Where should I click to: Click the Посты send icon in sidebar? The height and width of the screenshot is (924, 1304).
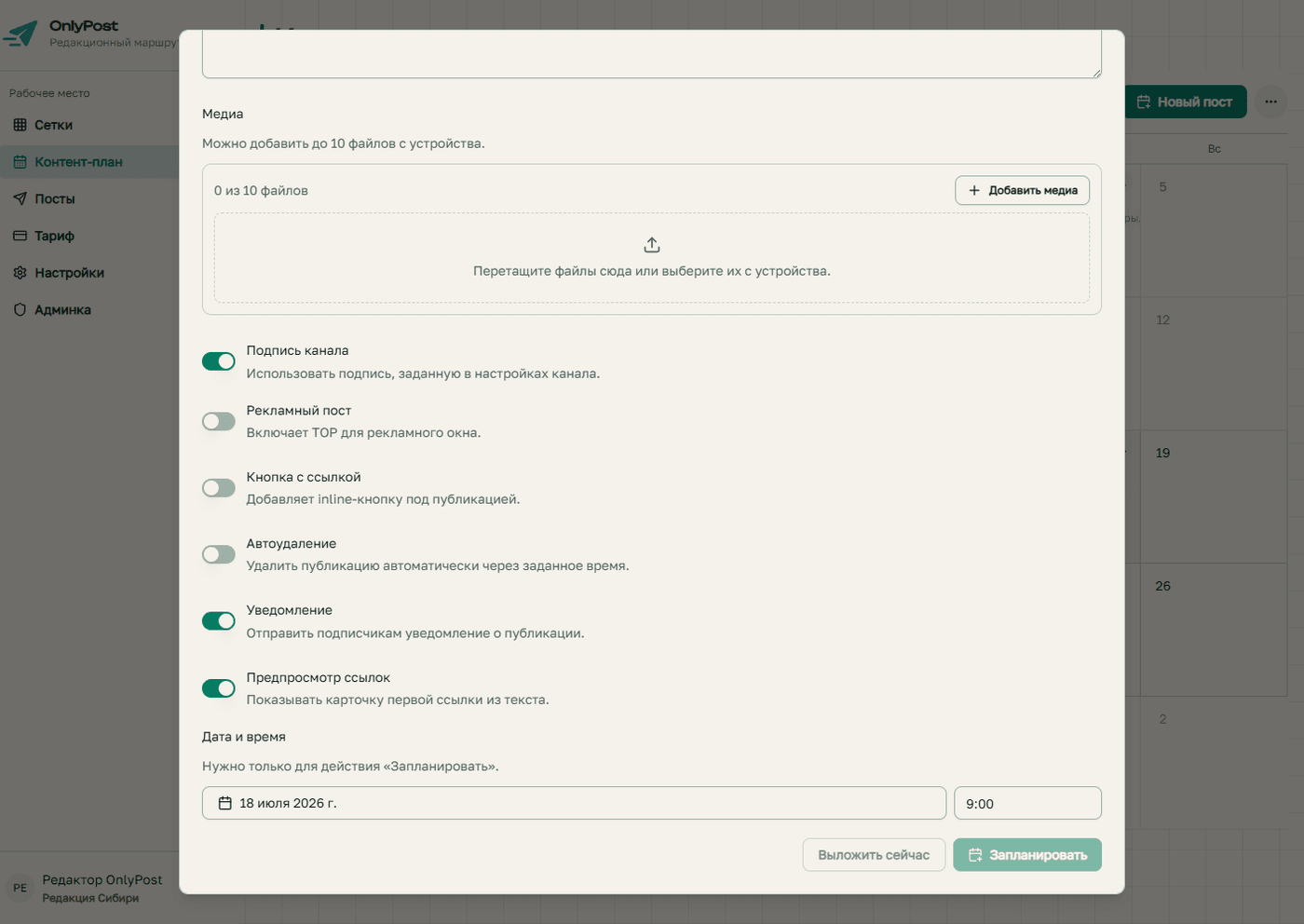coord(20,198)
